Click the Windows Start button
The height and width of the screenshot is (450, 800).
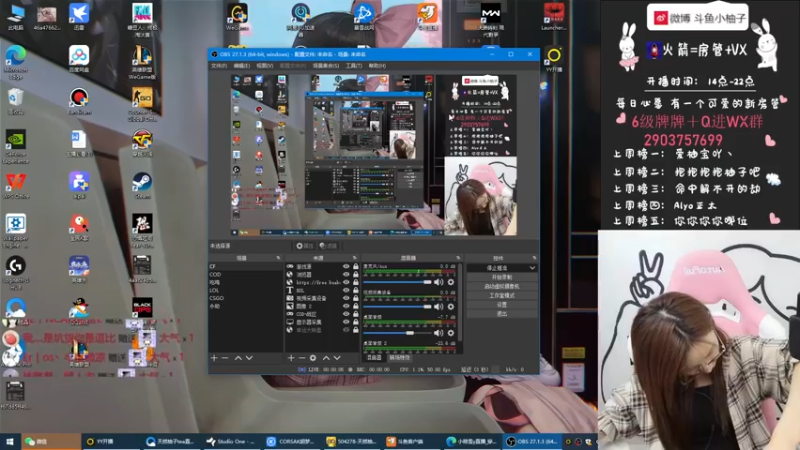point(10,442)
